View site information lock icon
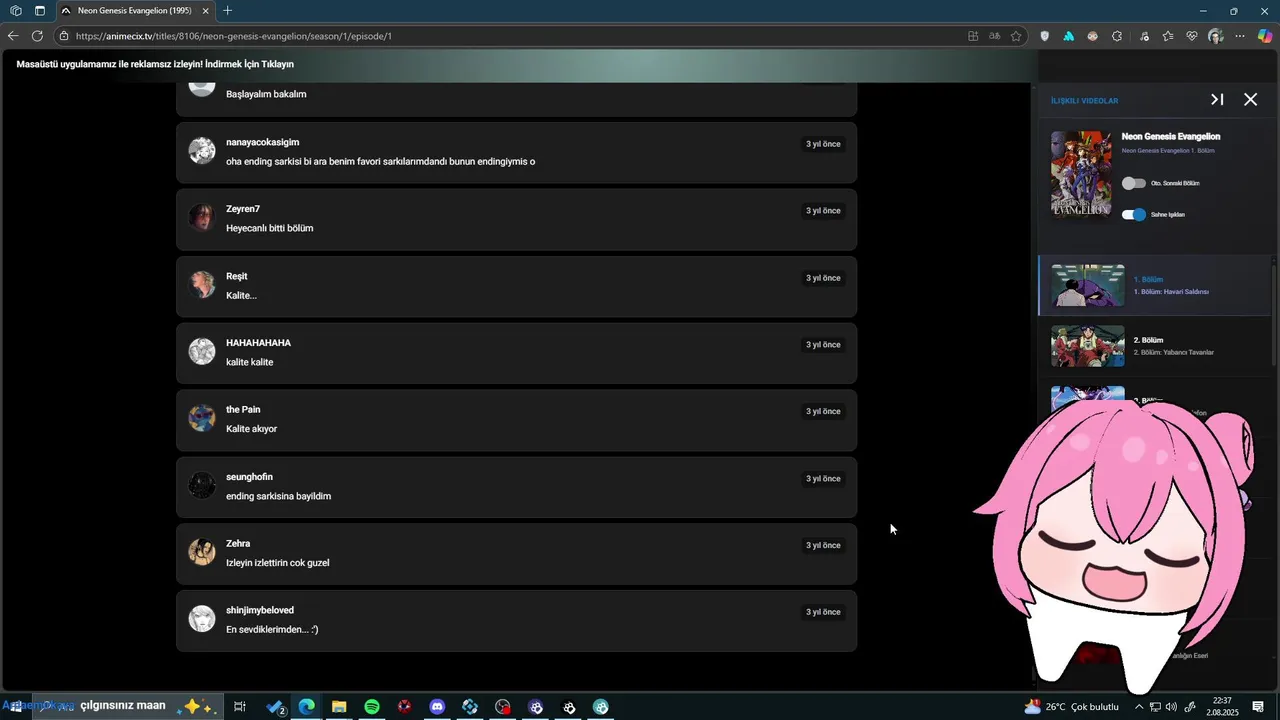The width and height of the screenshot is (1280, 720). (64, 36)
